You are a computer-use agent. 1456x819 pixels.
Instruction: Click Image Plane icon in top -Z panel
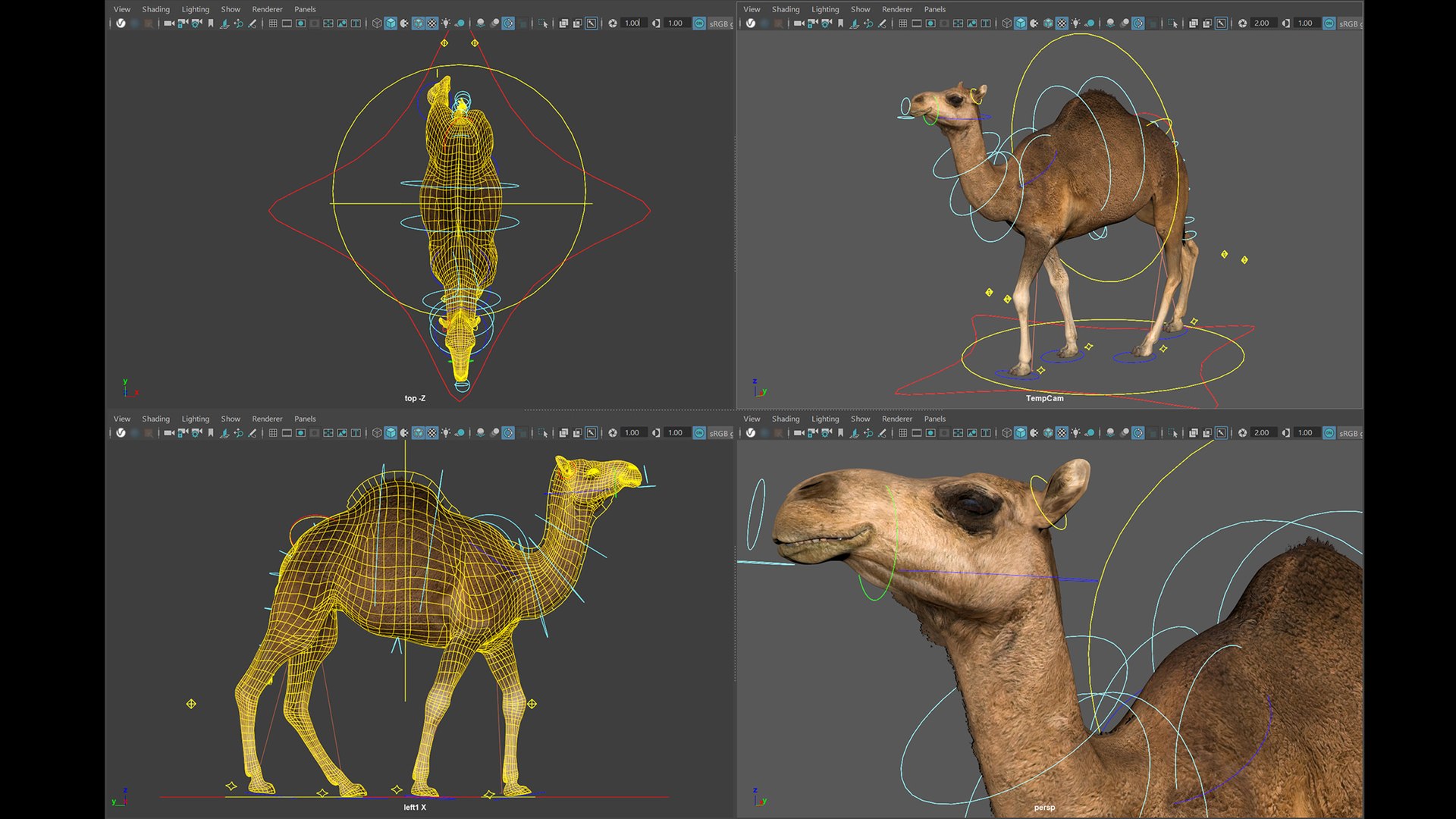click(224, 24)
